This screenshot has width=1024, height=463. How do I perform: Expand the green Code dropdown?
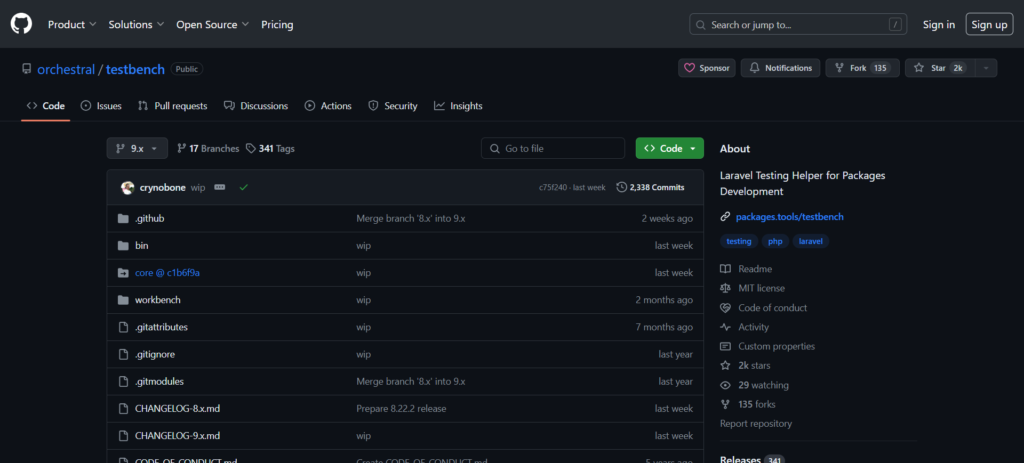click(x=669, y=148)
